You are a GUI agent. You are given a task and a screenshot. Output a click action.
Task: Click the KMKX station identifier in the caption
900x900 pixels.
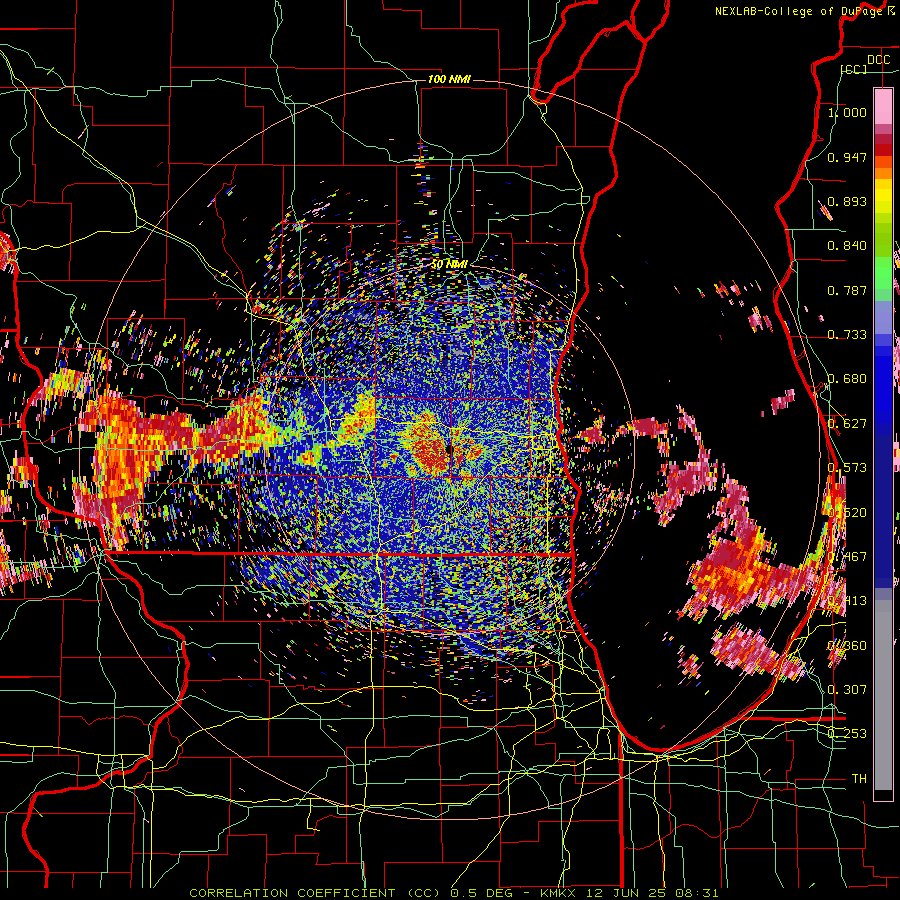coord(558,893)
